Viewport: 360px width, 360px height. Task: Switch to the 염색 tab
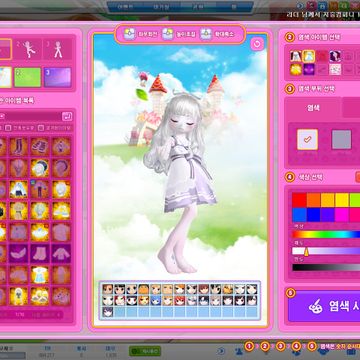313,108
